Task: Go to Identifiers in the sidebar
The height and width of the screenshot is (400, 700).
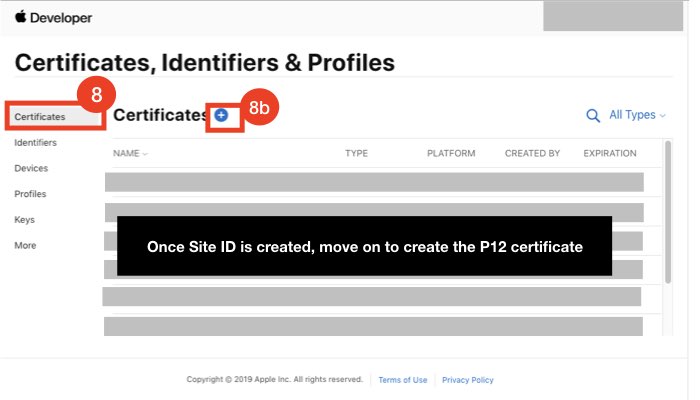Action: coord(35,142)
